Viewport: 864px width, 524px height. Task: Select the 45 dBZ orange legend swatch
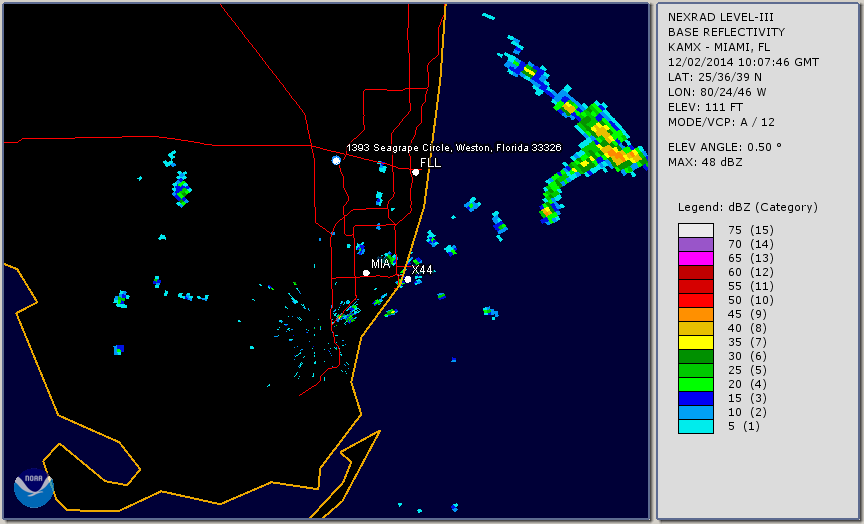pyautogui.click(x=696, y=315)
